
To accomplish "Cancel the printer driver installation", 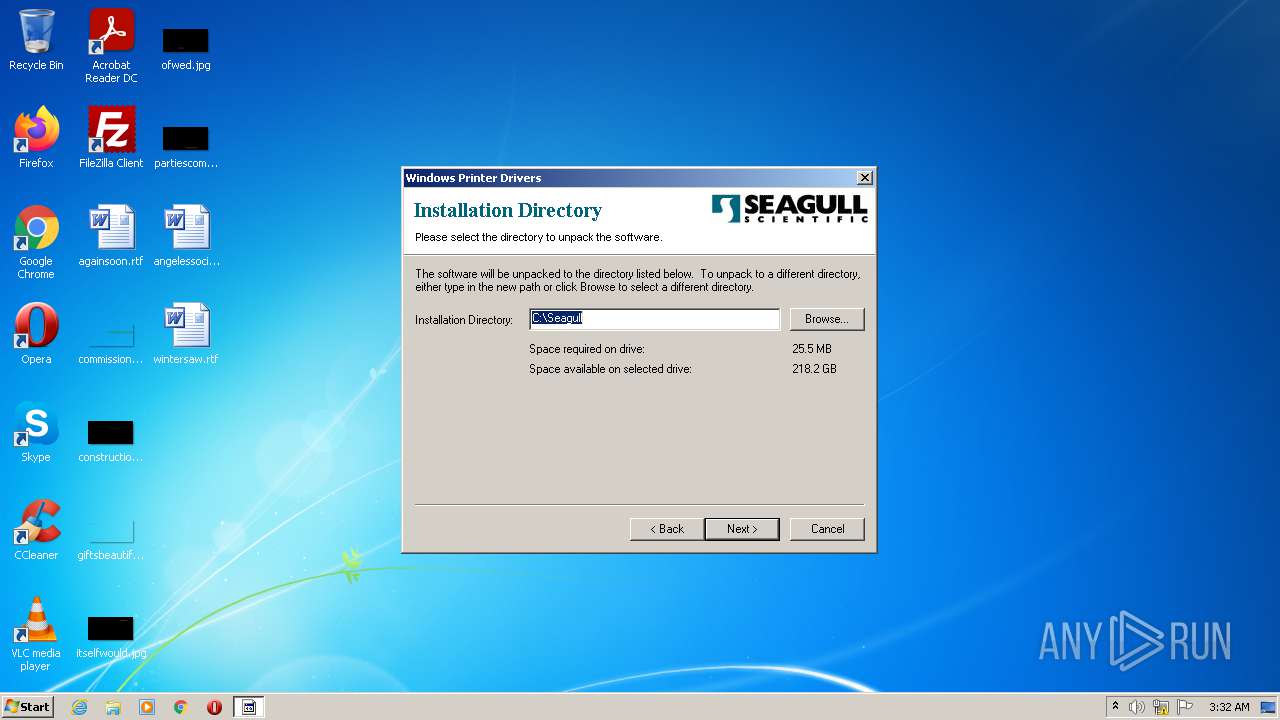I will 827,529.
